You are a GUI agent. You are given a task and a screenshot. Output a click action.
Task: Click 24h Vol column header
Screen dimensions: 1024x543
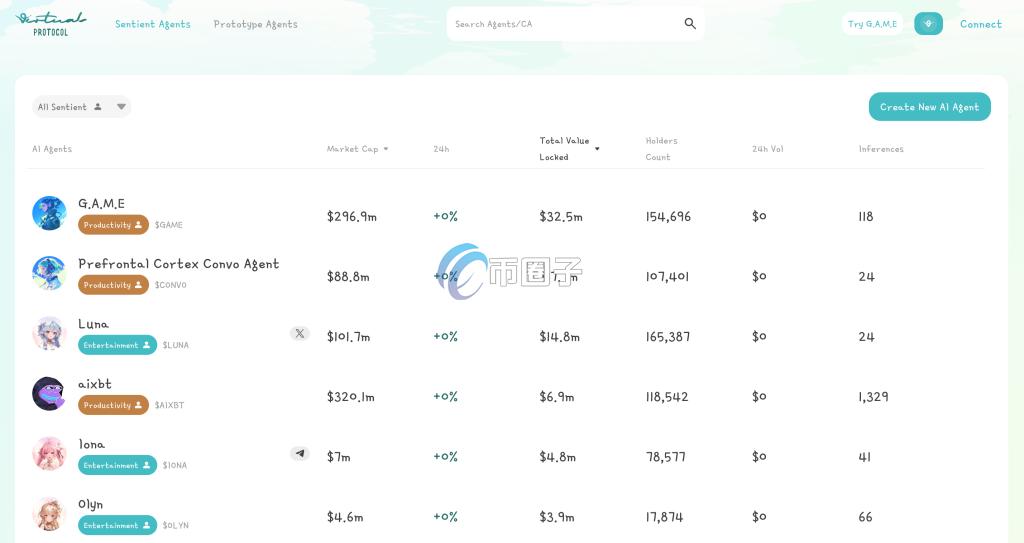[x=767, y=149]
